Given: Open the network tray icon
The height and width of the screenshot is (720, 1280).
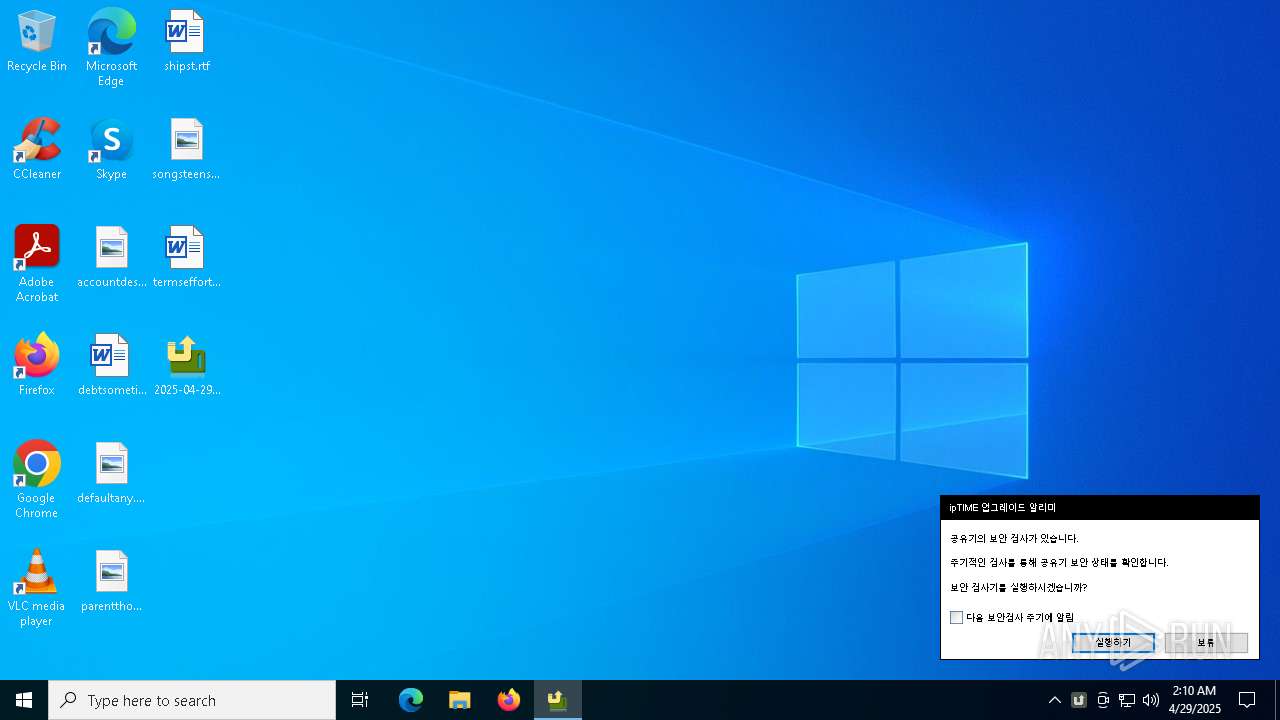Looking at the screenshot, I should tap(1127, 700).
